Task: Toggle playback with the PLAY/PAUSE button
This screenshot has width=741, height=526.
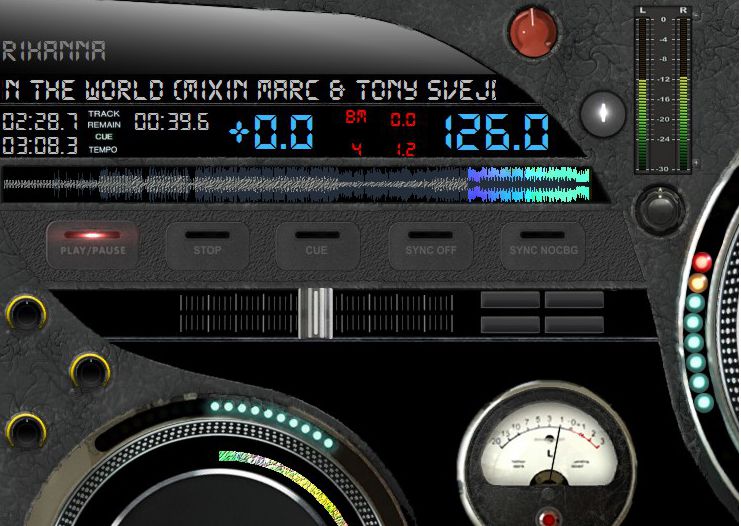Action: (x=93, y=245)
